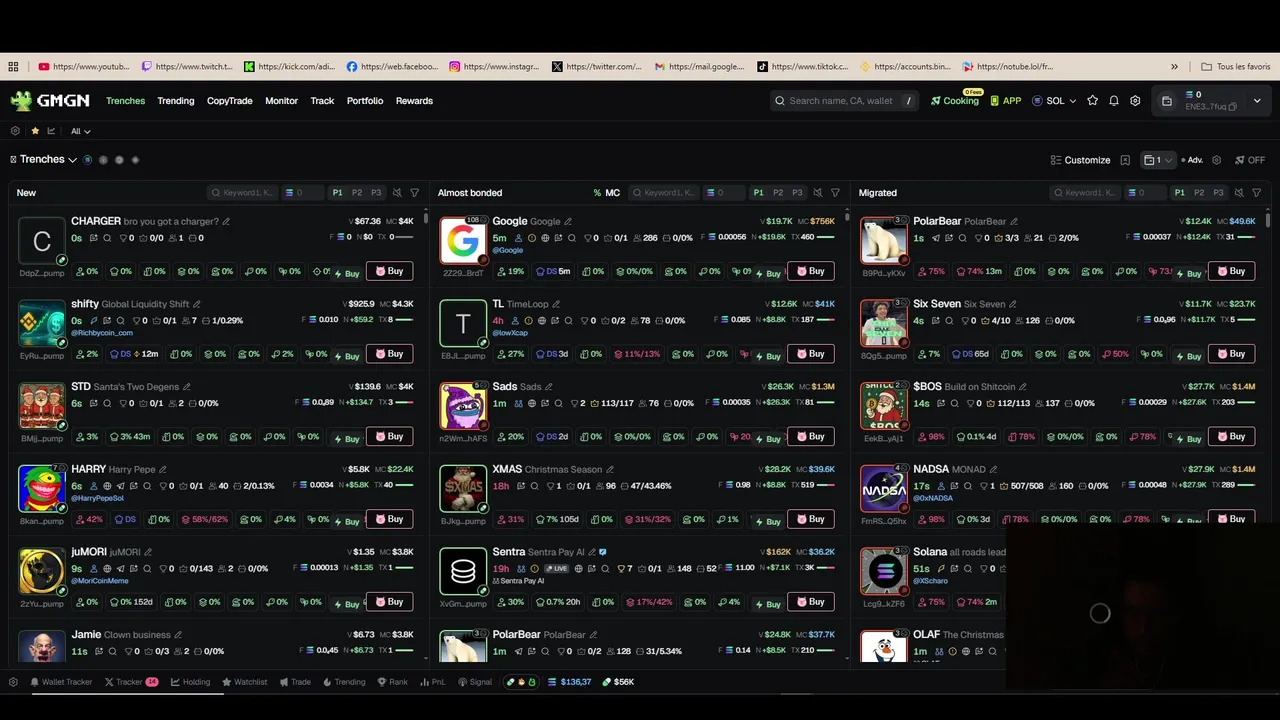The height and width of the screenshot is (720, 1280).
Task: Open browser apps grid icon
Action: [13, 67]
